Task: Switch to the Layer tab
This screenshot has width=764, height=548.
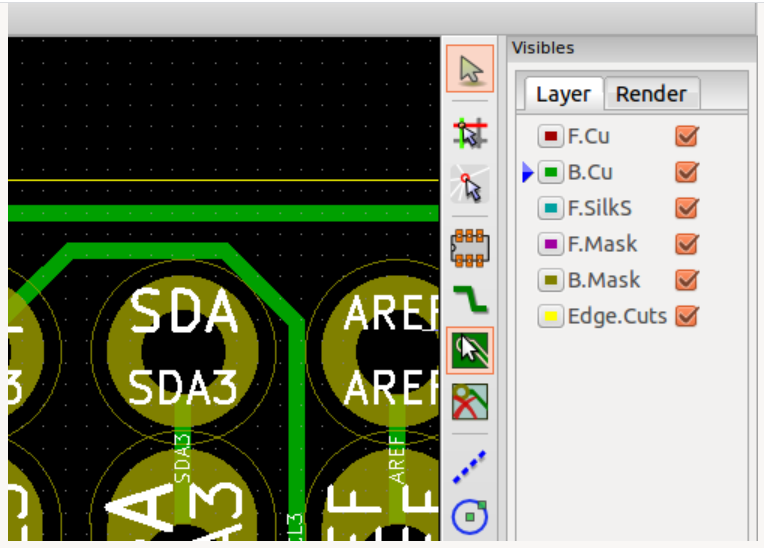Action: pos(564,94)
